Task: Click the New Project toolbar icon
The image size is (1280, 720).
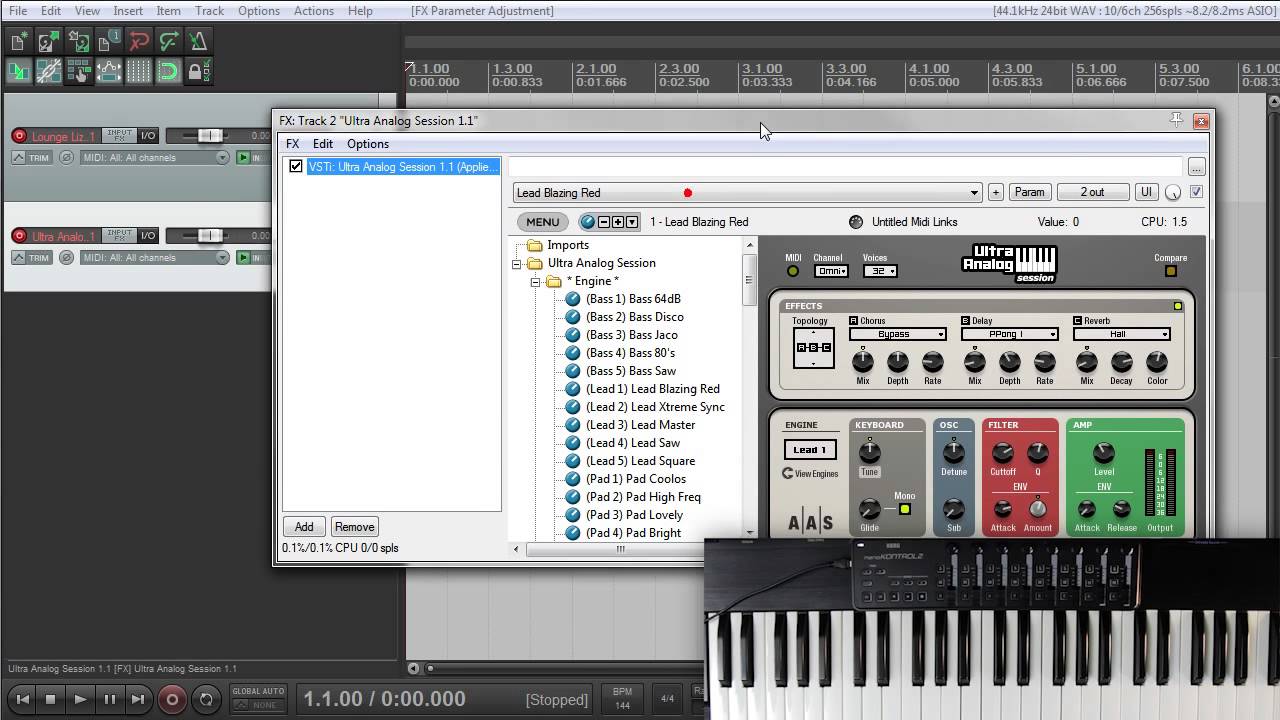Action: pos(19,41)
